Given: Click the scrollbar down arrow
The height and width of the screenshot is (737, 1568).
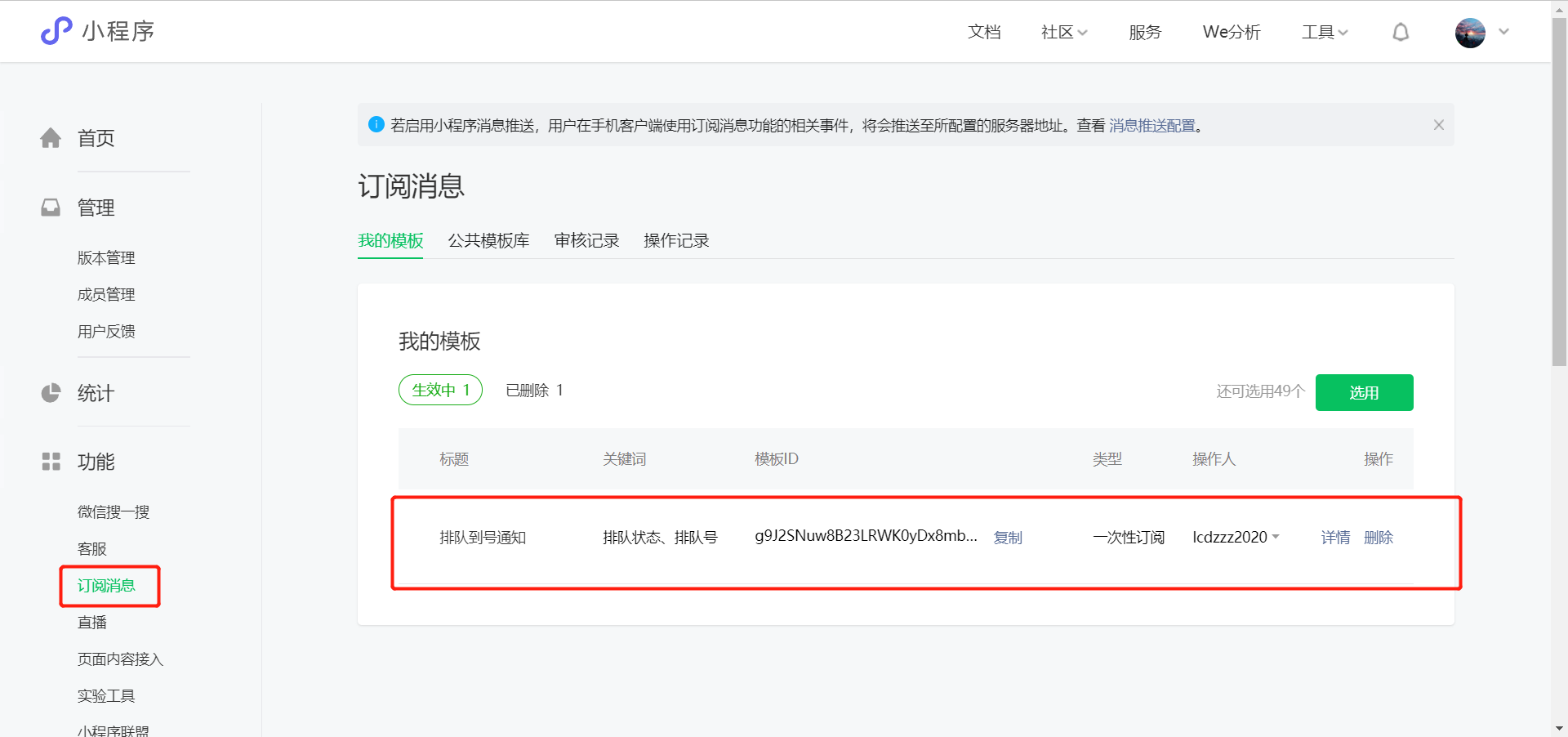Looking at the screenshot, I should pos(1559,728).
